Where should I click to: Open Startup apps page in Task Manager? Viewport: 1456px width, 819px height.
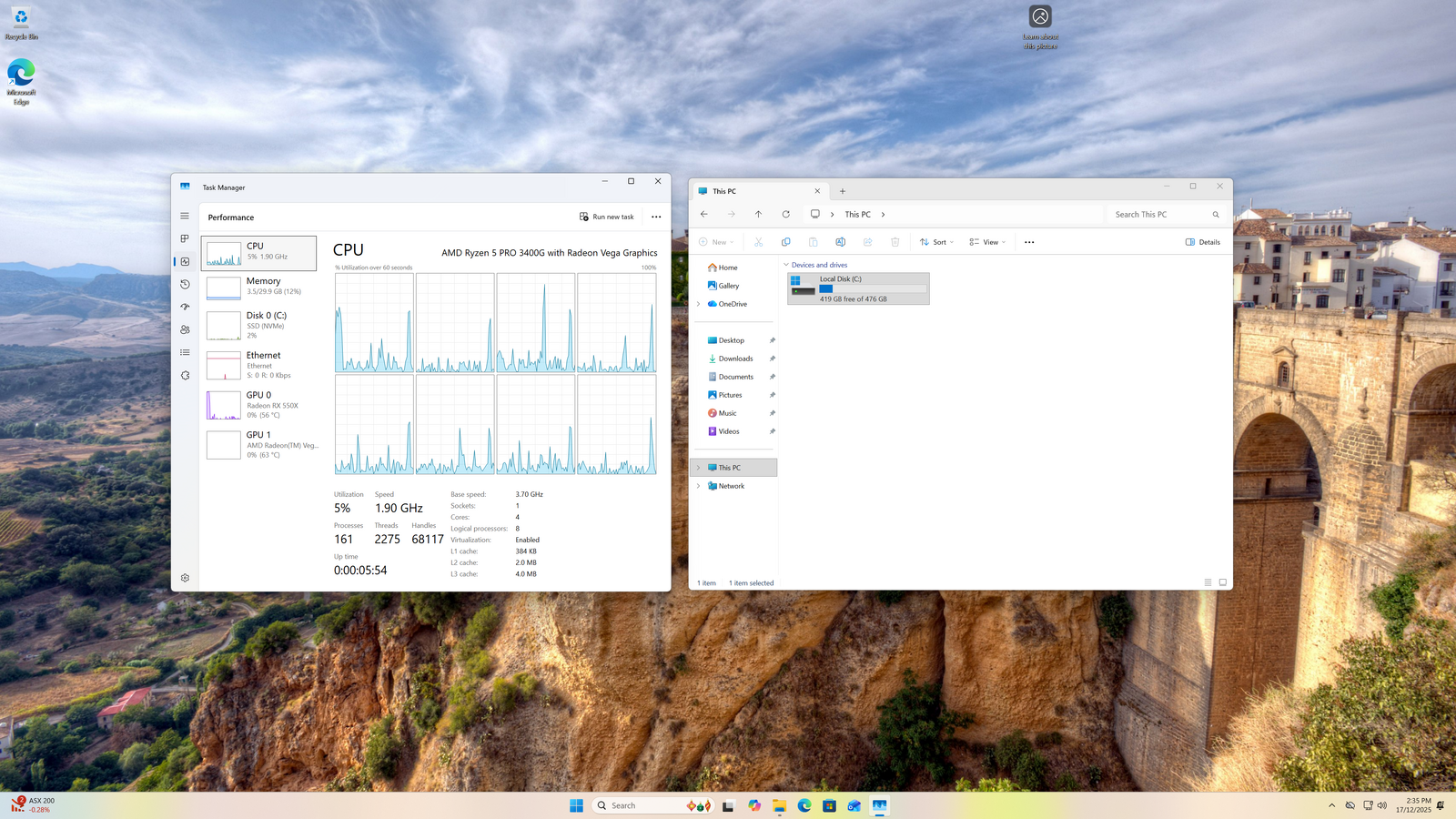(185, 307)
